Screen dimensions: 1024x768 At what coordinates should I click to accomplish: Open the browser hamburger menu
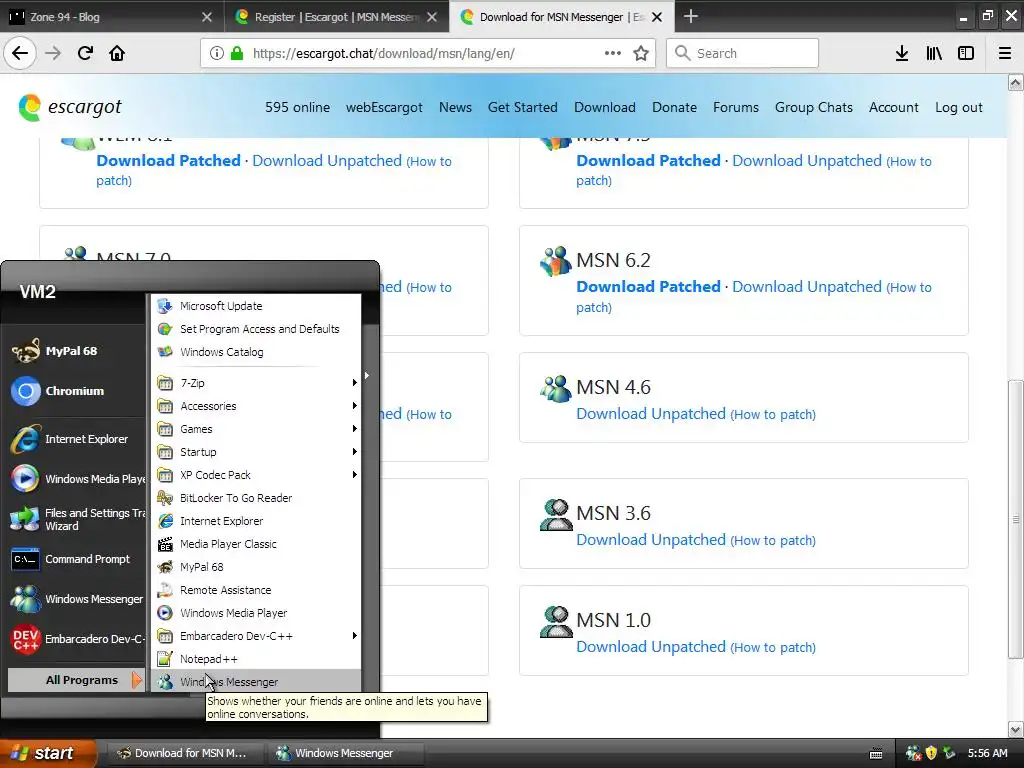click(1005, 53)
